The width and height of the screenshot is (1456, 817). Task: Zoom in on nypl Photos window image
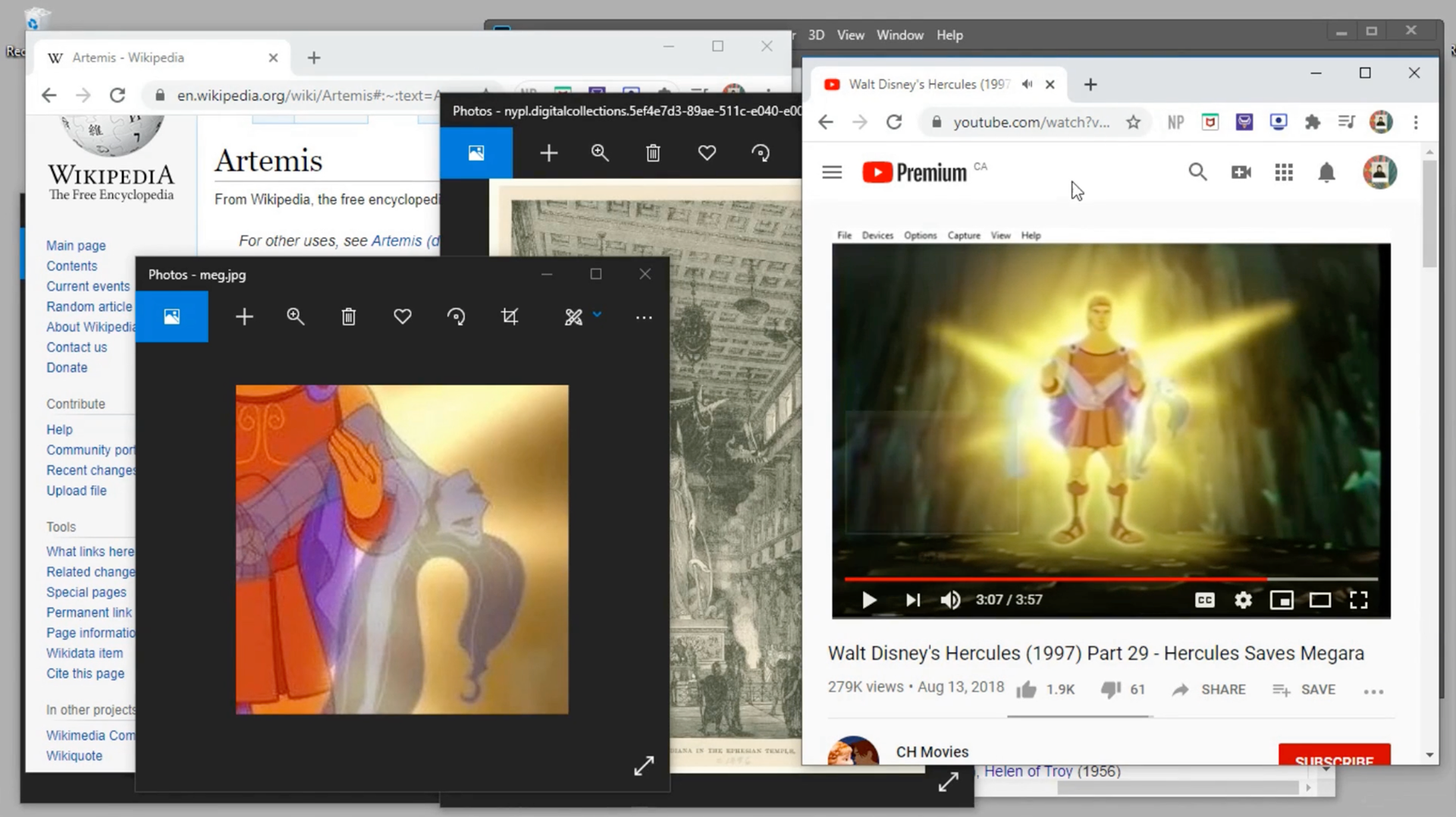(600, 153)
